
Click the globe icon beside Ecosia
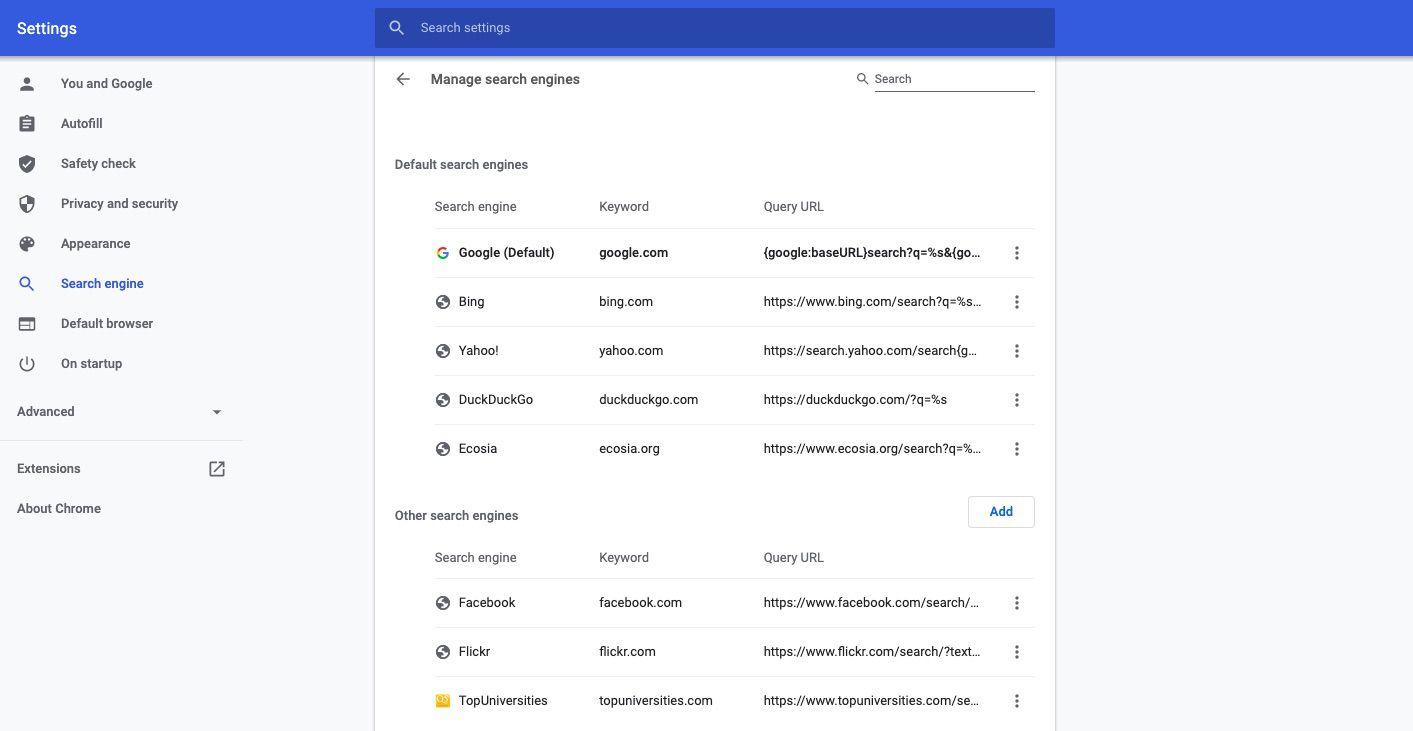click(443, 449)
